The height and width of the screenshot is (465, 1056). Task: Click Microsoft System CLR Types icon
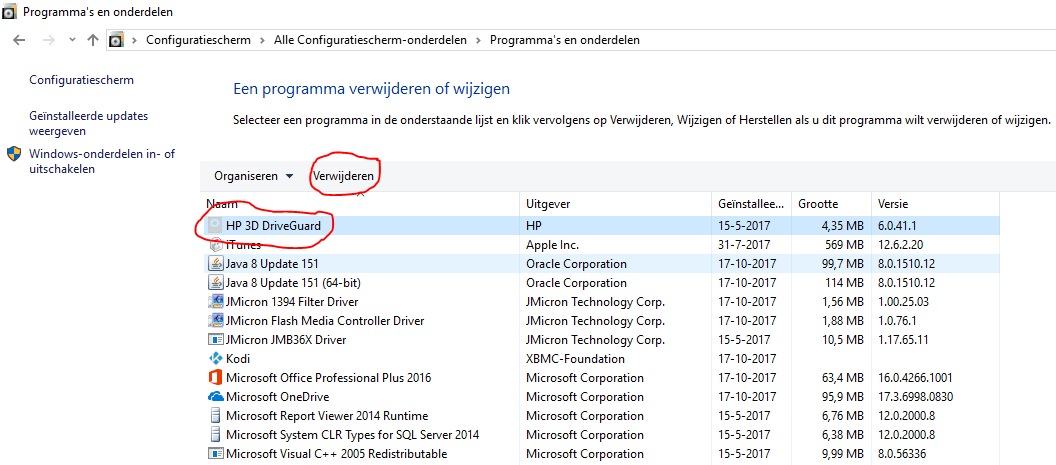pyautogui.click(x=216, y=434)
